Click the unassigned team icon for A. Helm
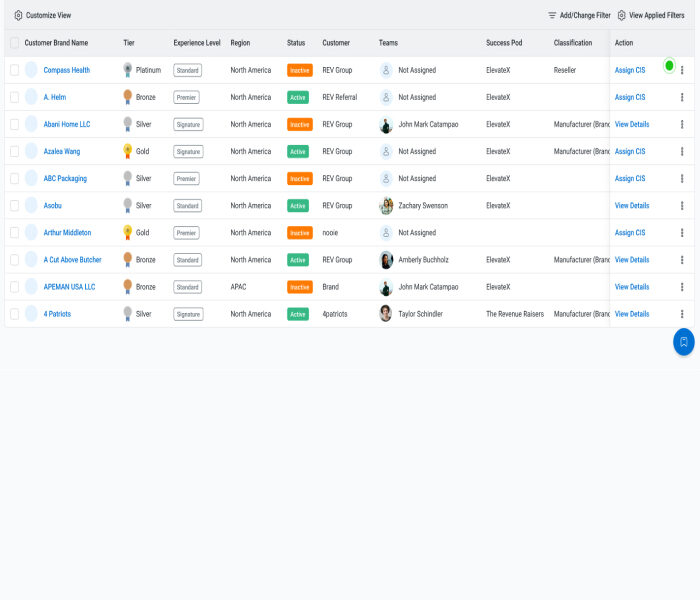Screen dimensions: 700x600 [x=386, y=97]
